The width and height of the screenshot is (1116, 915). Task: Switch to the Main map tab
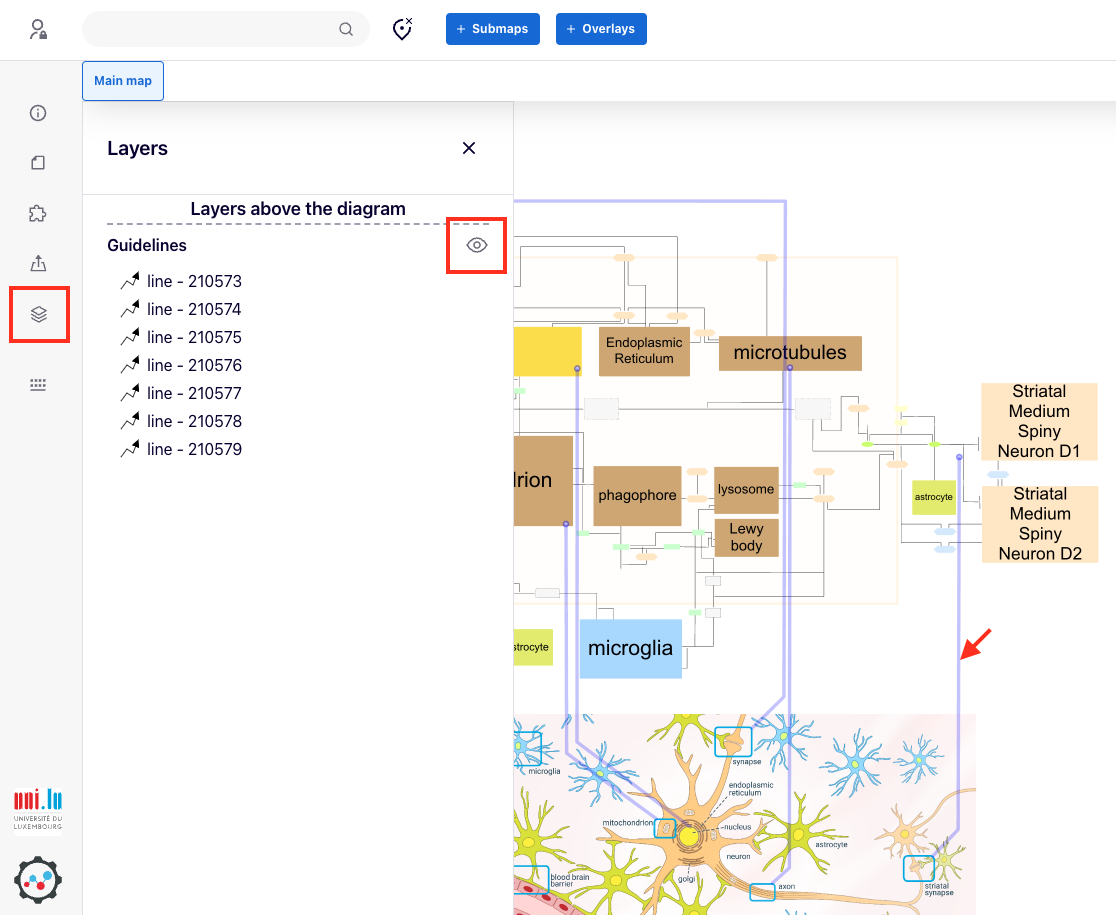pos(123,81)
